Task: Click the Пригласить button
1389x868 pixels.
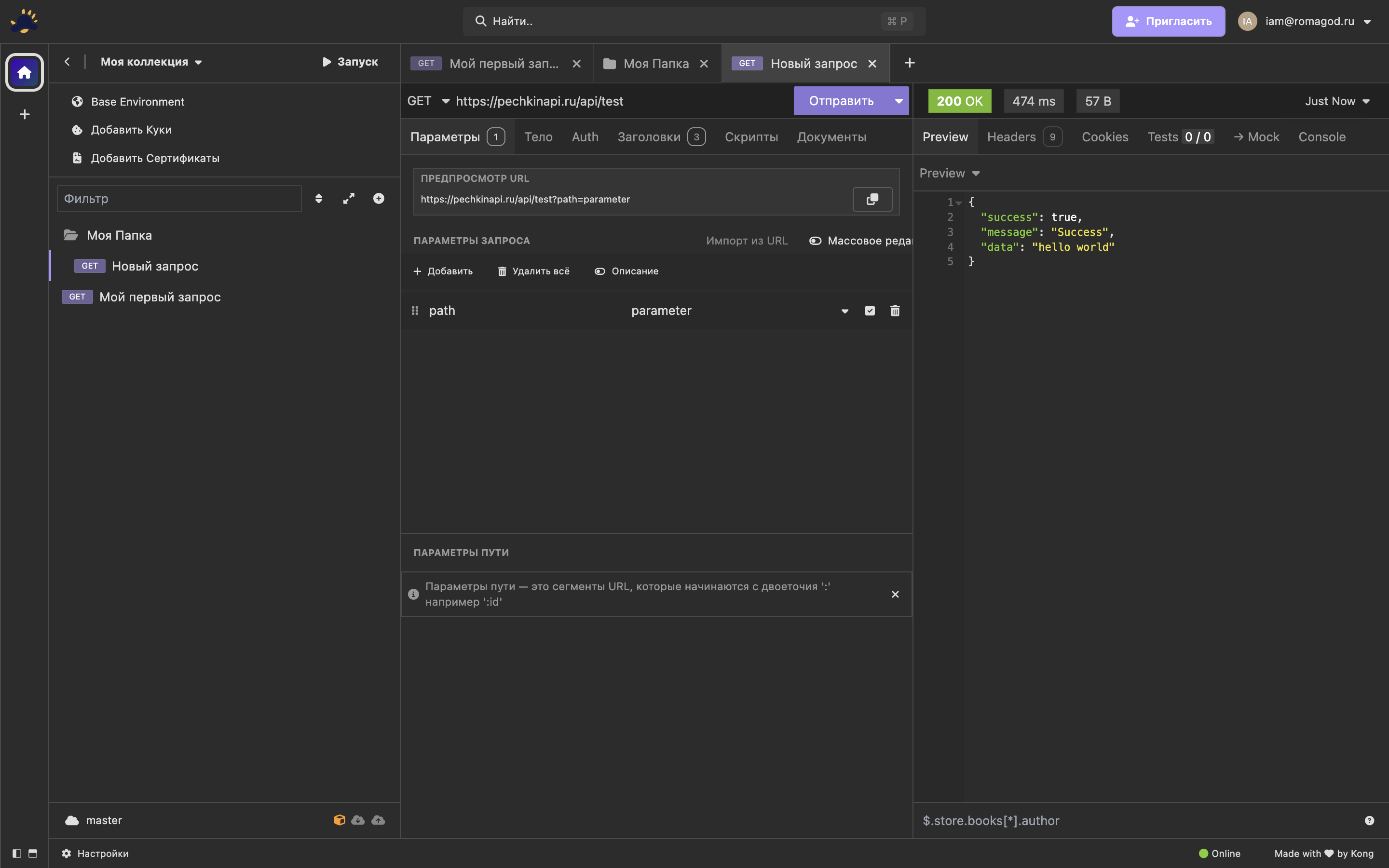Action: [x=1168, y=21]
